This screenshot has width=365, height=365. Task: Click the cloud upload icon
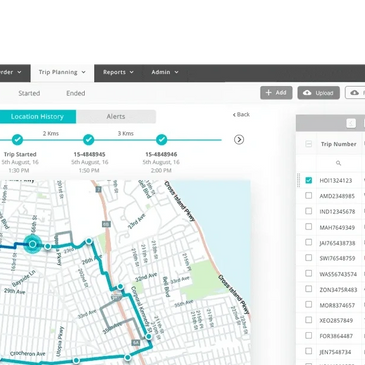[x=307, y=93]
